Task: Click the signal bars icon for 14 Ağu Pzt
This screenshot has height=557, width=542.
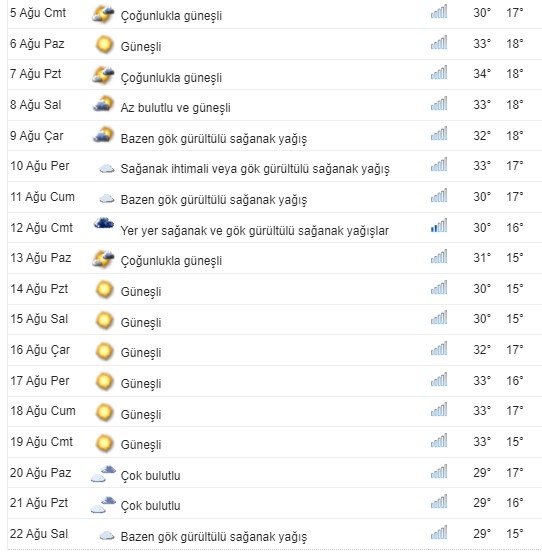Action: (x=439, y=287)
